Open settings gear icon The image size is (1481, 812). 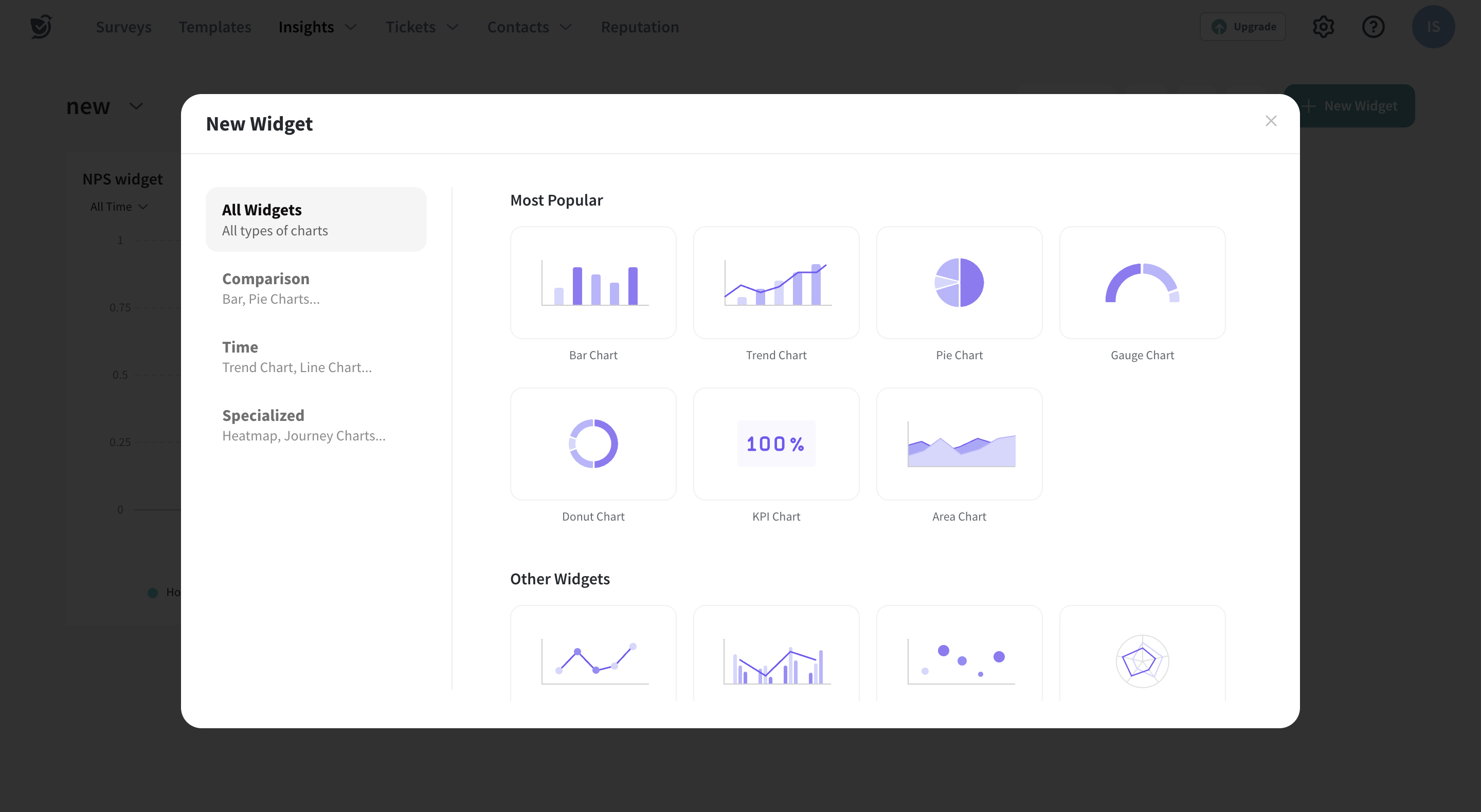[x=1323, y=27]
